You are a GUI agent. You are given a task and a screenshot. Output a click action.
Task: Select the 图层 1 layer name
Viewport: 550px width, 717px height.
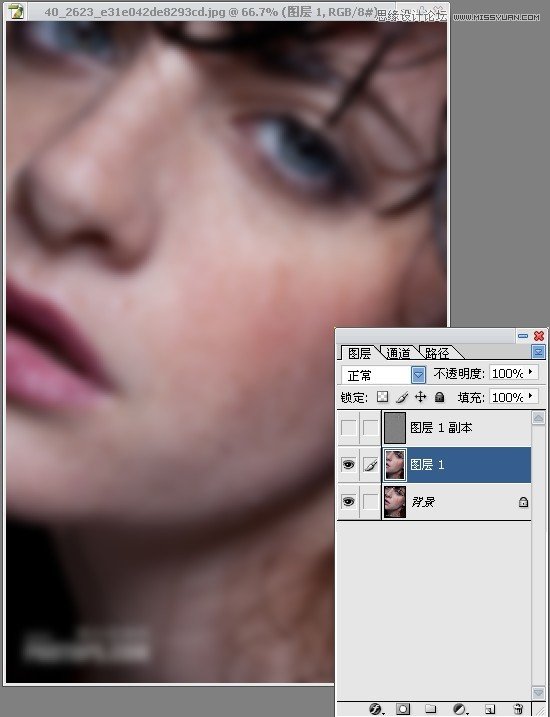(427, 465)
